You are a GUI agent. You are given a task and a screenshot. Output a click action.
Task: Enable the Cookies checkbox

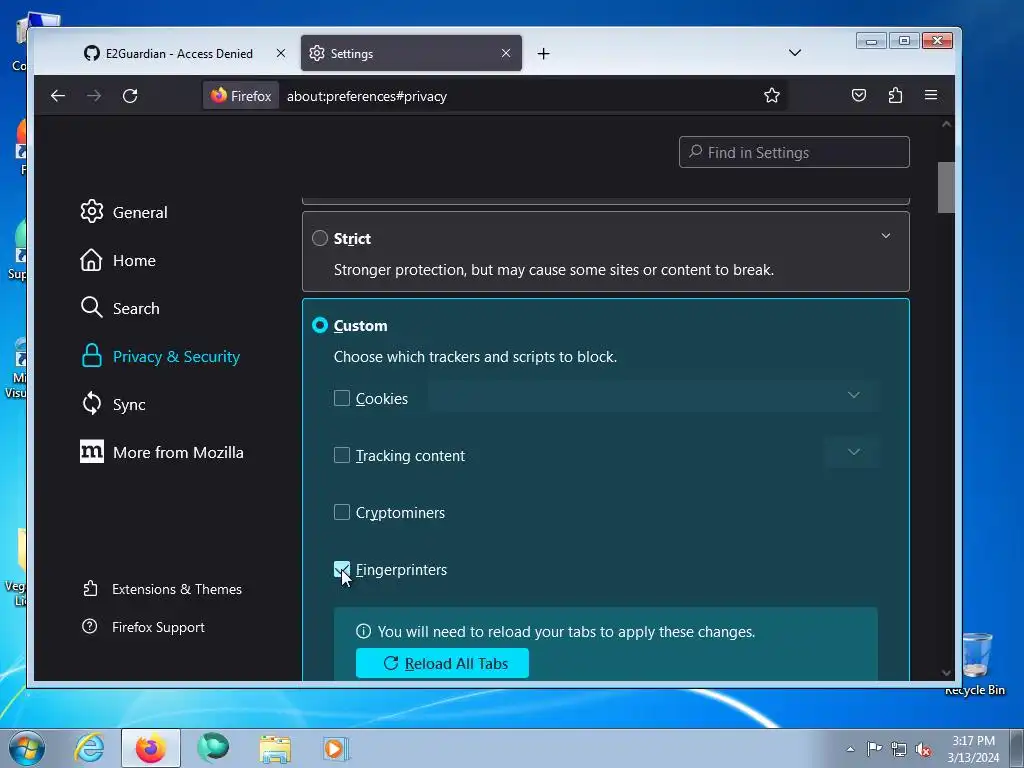(x=342, y=398)
